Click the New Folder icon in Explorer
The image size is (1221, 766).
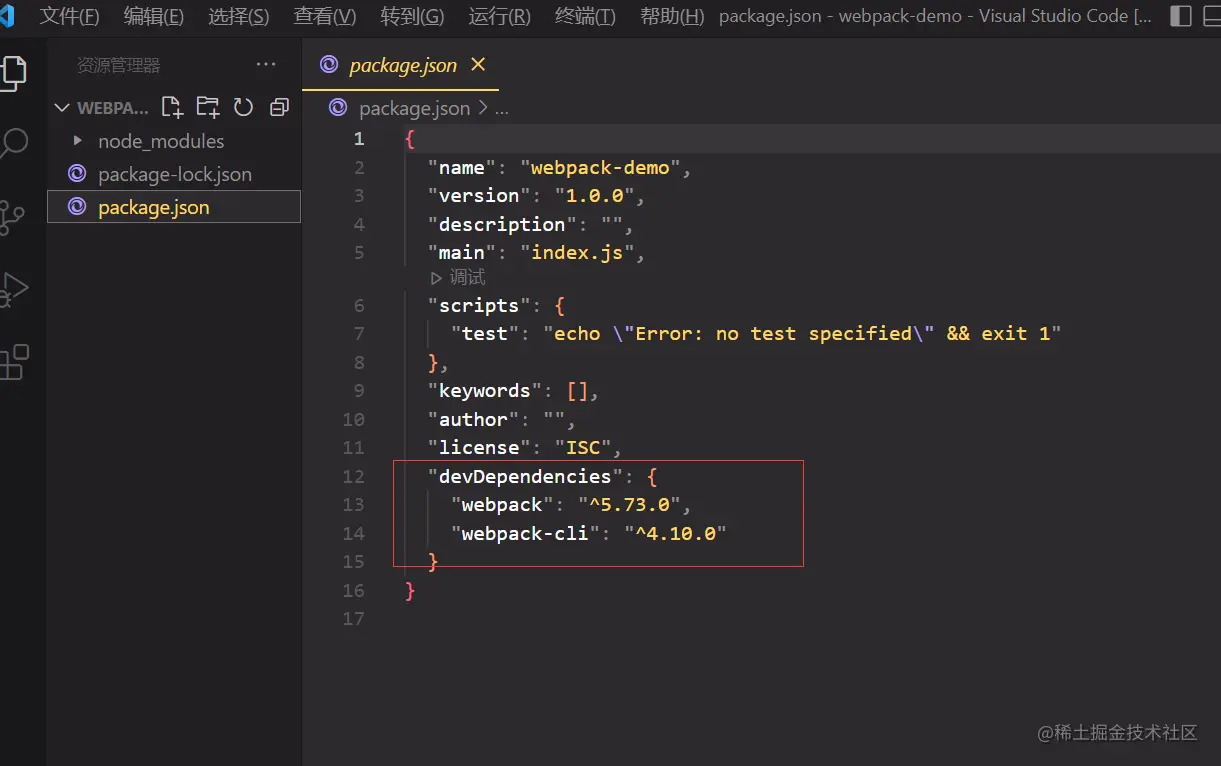[x=207, y=107]
